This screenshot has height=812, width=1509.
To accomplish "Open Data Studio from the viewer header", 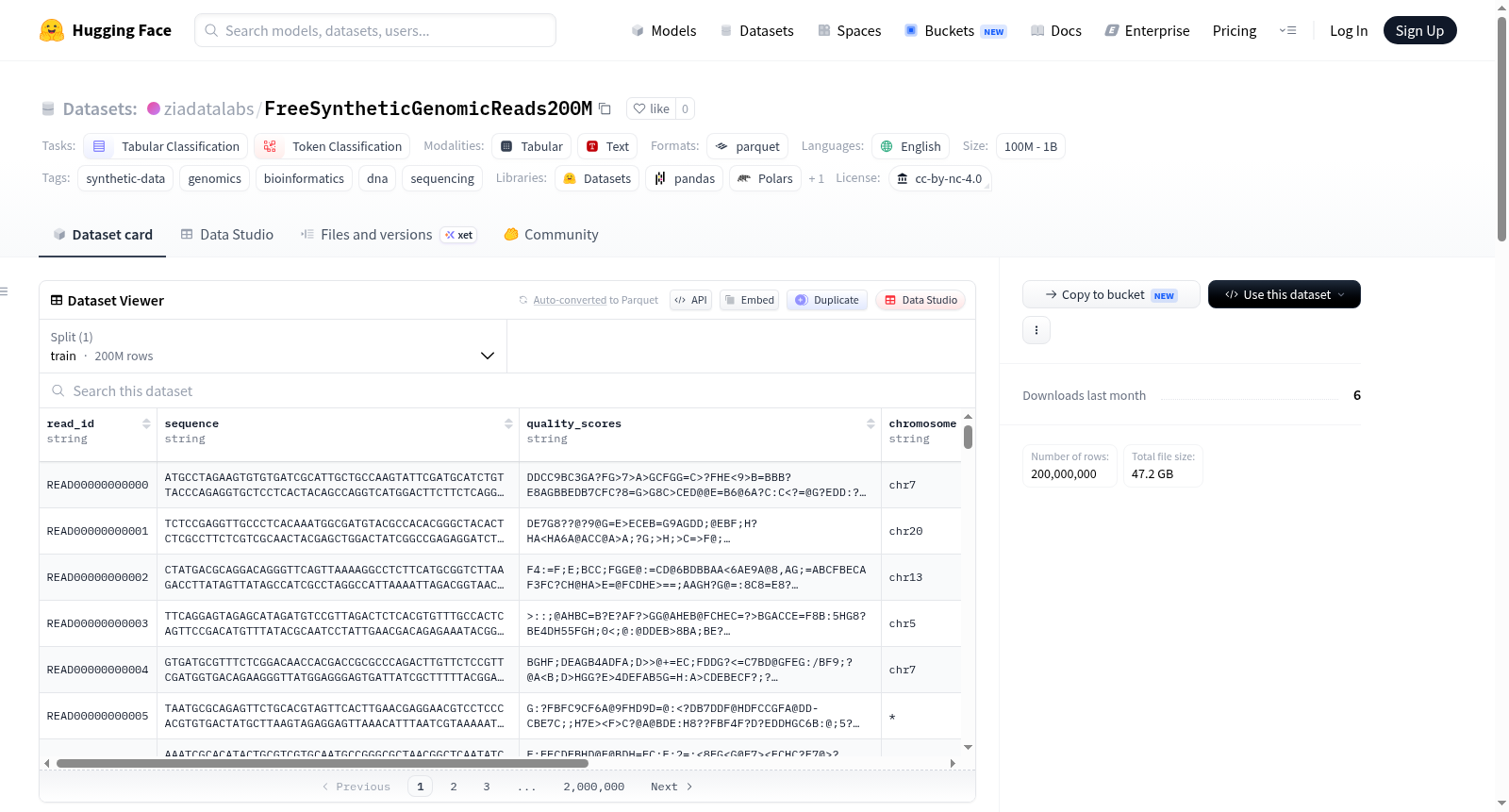I will pyautogui.click(x=920, y=300).
